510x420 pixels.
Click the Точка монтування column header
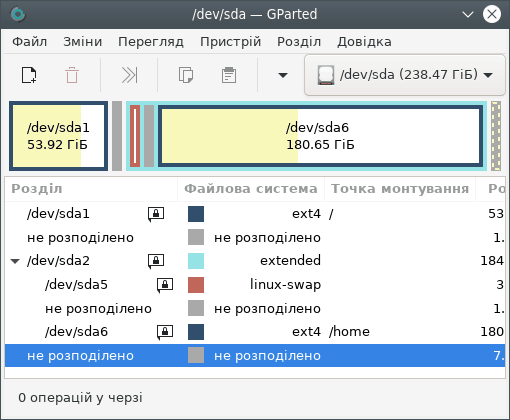(400, 189)
